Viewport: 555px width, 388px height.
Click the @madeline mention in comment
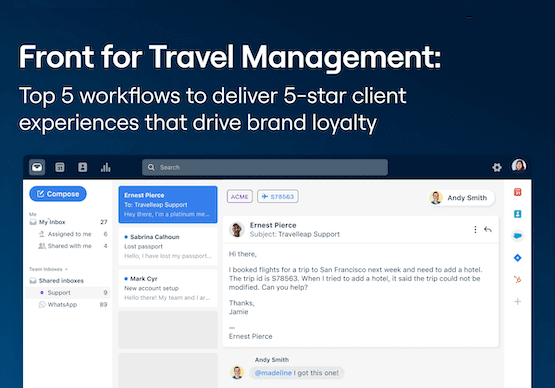click(273, 373)
